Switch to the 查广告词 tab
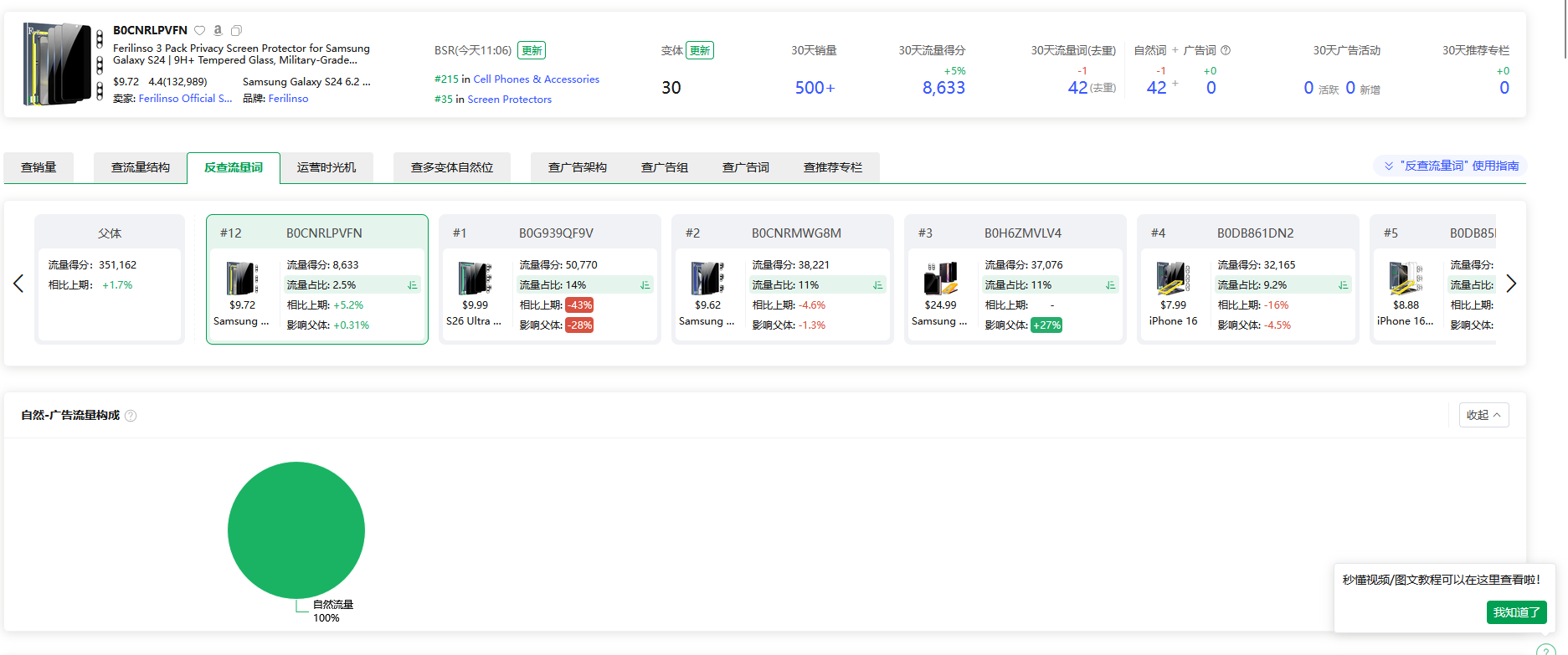This screenshot has width=1568, height=655. click(x=746, y=167)
